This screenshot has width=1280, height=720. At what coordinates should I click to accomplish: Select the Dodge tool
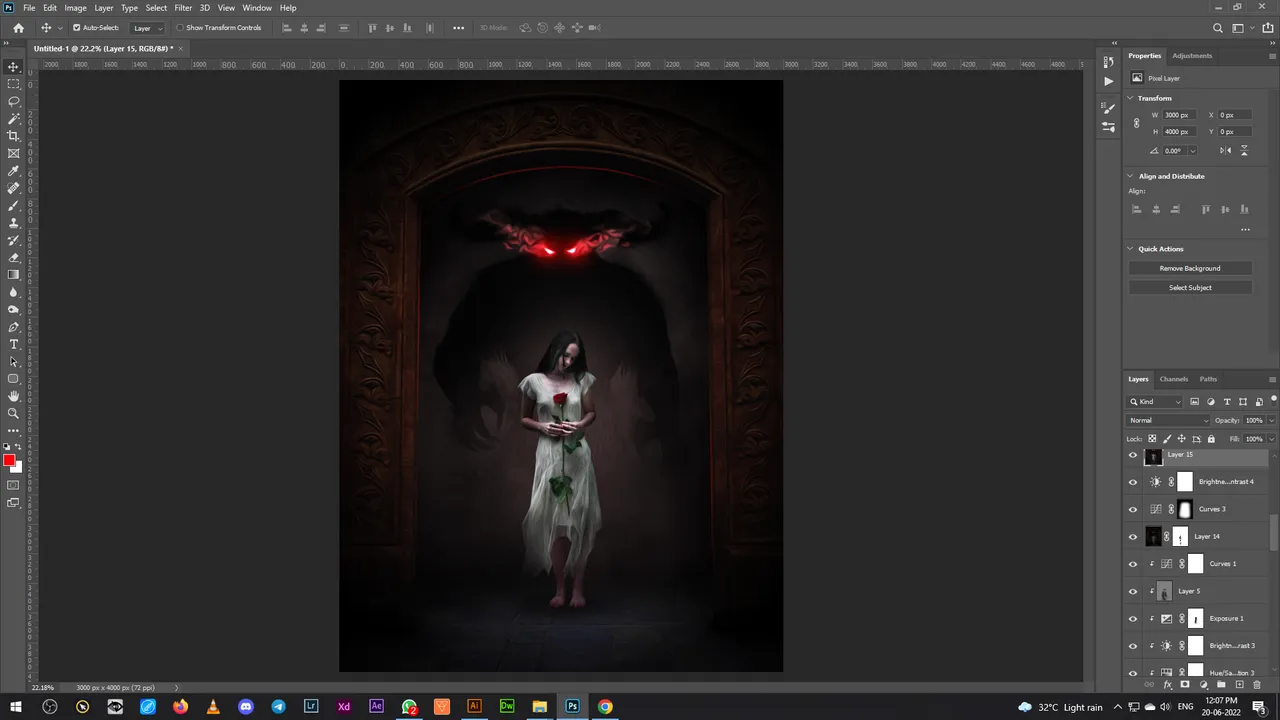click(14, 310)
